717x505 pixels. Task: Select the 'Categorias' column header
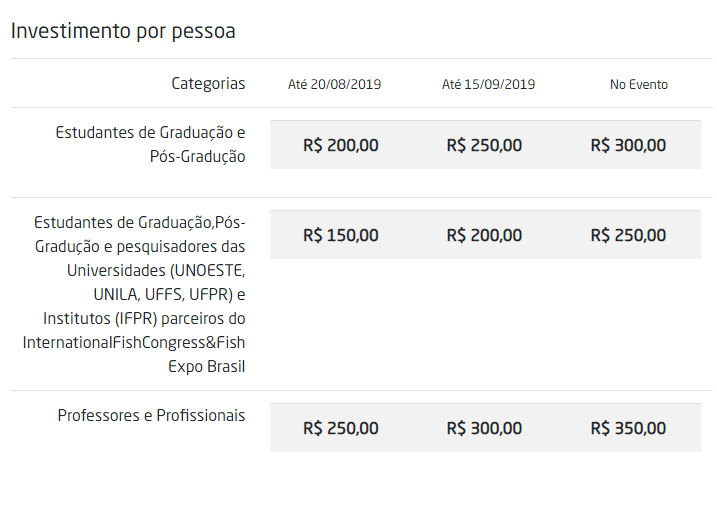pos(207,84)
